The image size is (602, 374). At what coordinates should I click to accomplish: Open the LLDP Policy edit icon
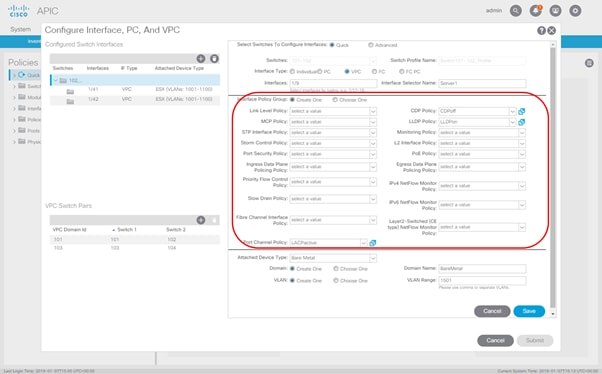(x=521, y=122)
